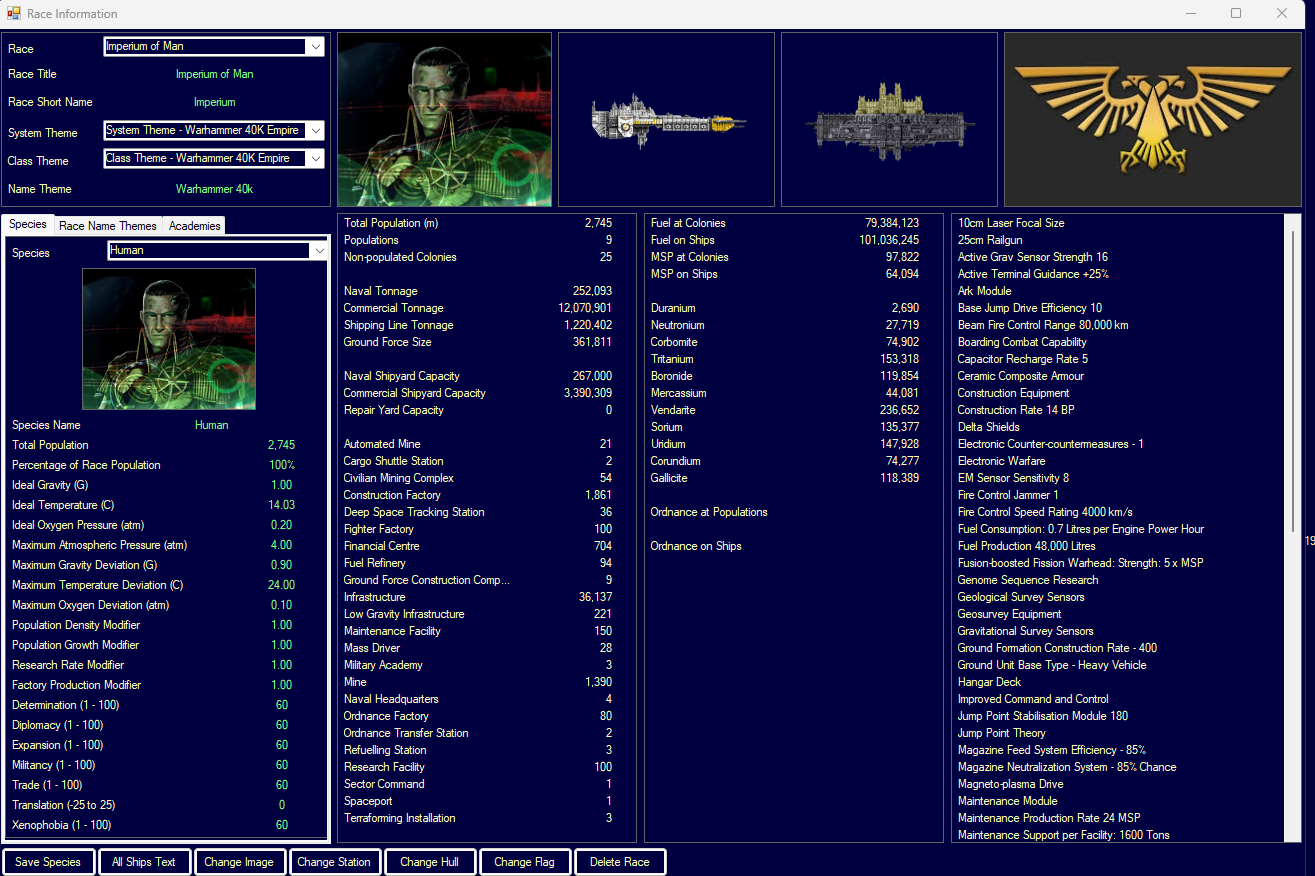The image size is (1315, 876).
Task: Maximize the Race Information window
Action: click(x=1236, y=13)
